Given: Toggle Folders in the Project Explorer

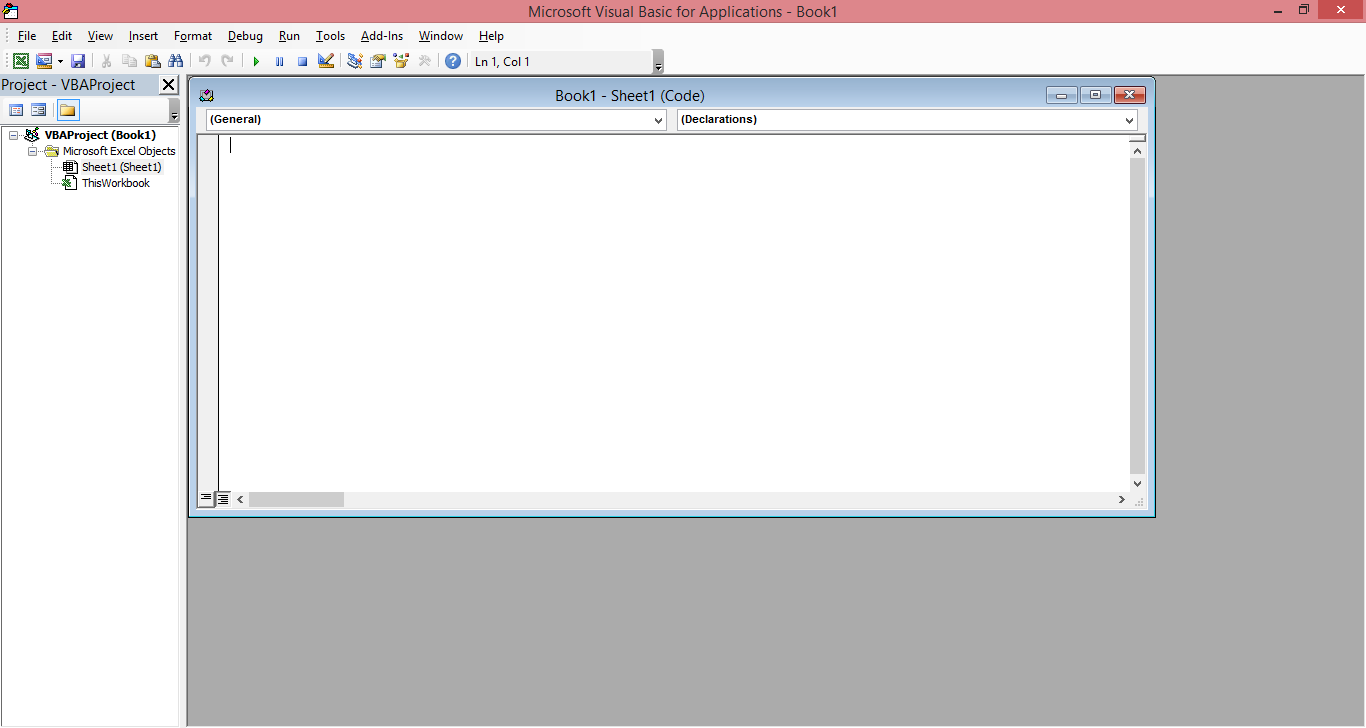Looking at the screenshot, I should point(67,109).
